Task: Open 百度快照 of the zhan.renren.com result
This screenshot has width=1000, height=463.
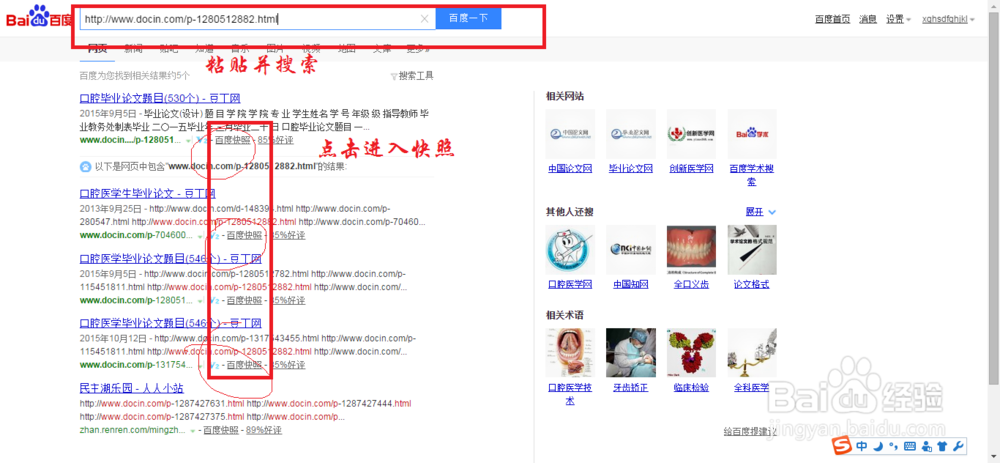Action: pyautogui.click(x=221, y=430)
